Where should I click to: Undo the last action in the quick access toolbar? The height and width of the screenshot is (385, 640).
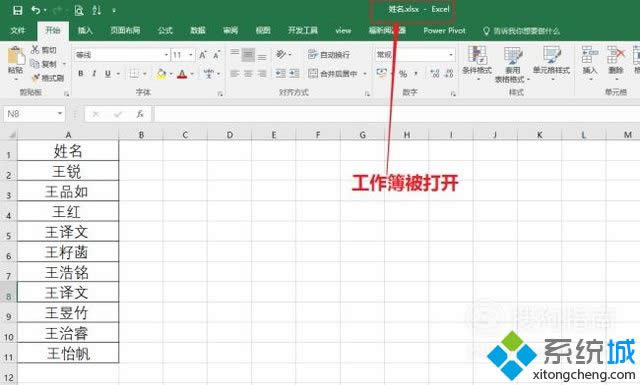tap(36, 10)
